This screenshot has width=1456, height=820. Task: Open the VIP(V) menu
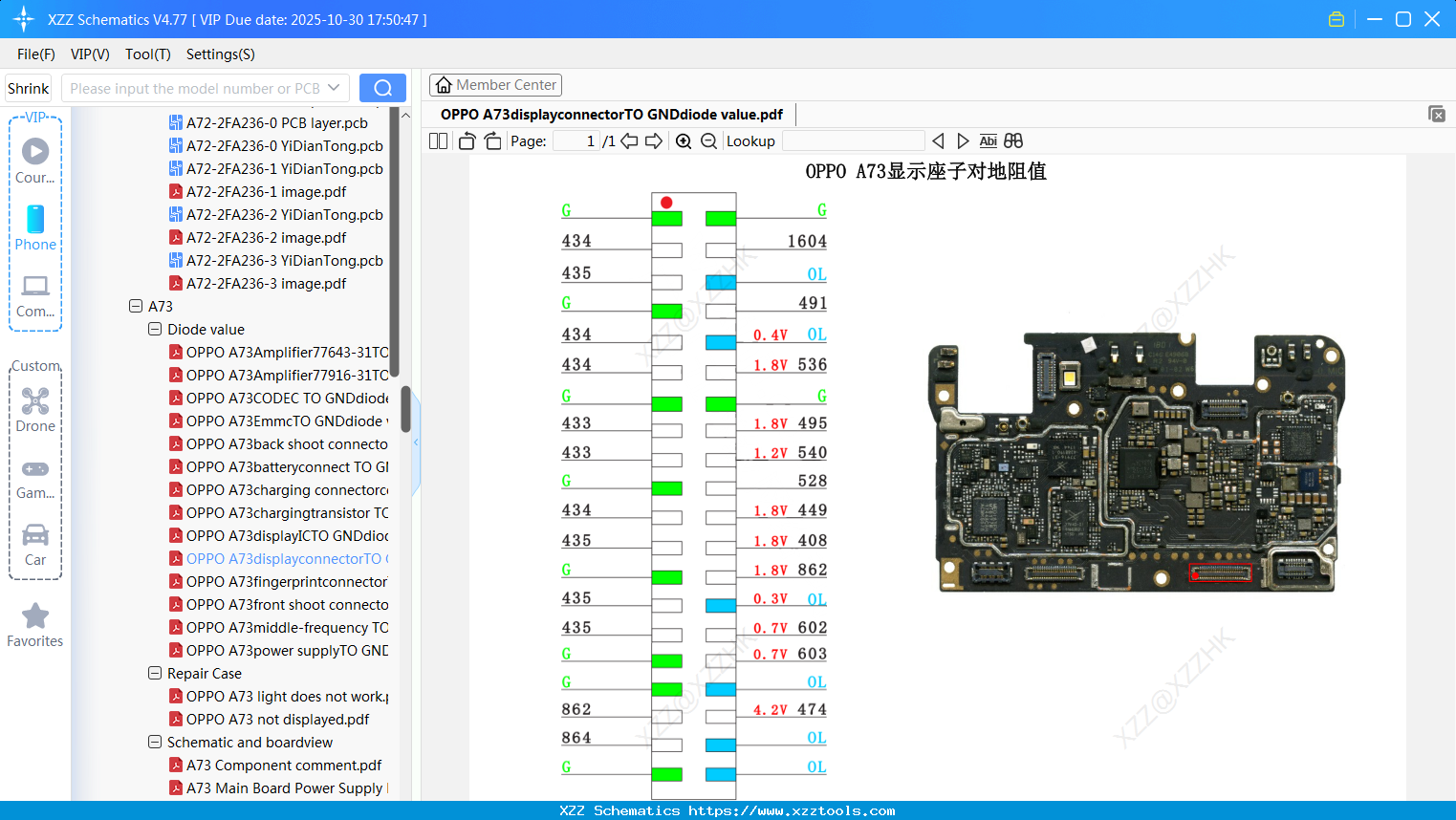[x=90, y=54]
